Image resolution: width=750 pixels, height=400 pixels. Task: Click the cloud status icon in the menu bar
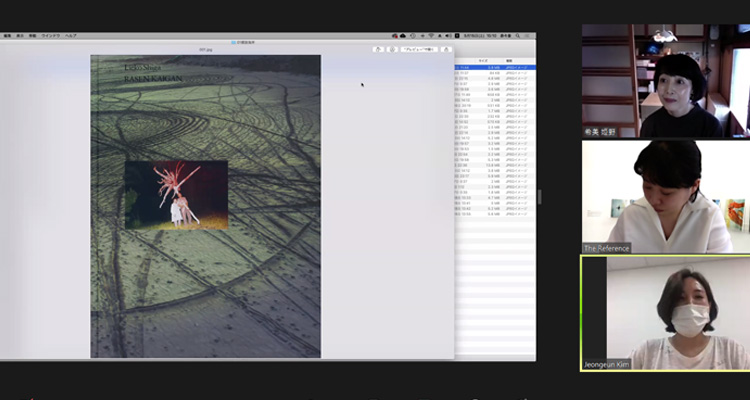[403, 36]
